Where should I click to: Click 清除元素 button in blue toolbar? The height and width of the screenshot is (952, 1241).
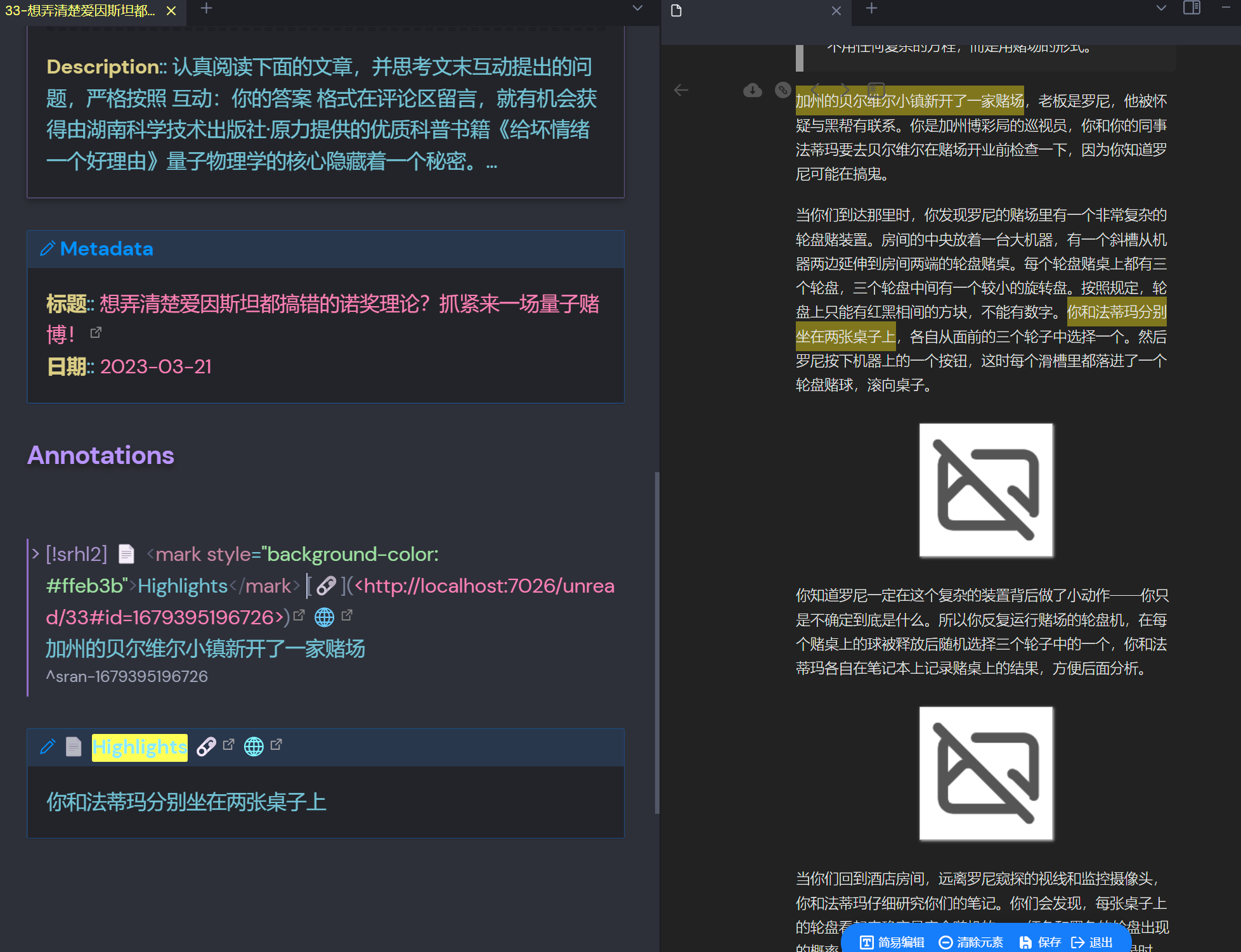tap(971, 942)
